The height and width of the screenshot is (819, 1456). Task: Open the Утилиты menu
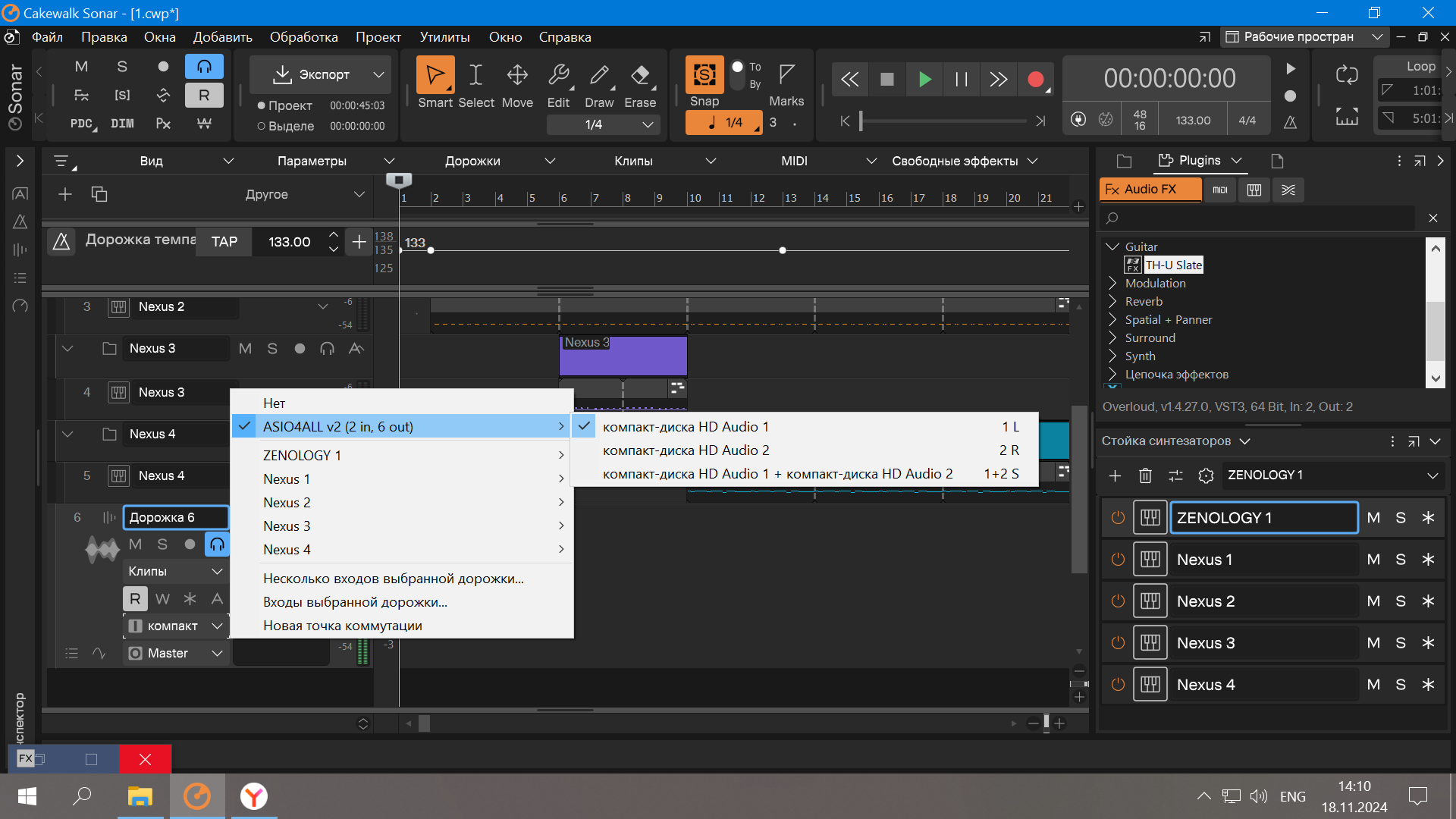point(444,37)
